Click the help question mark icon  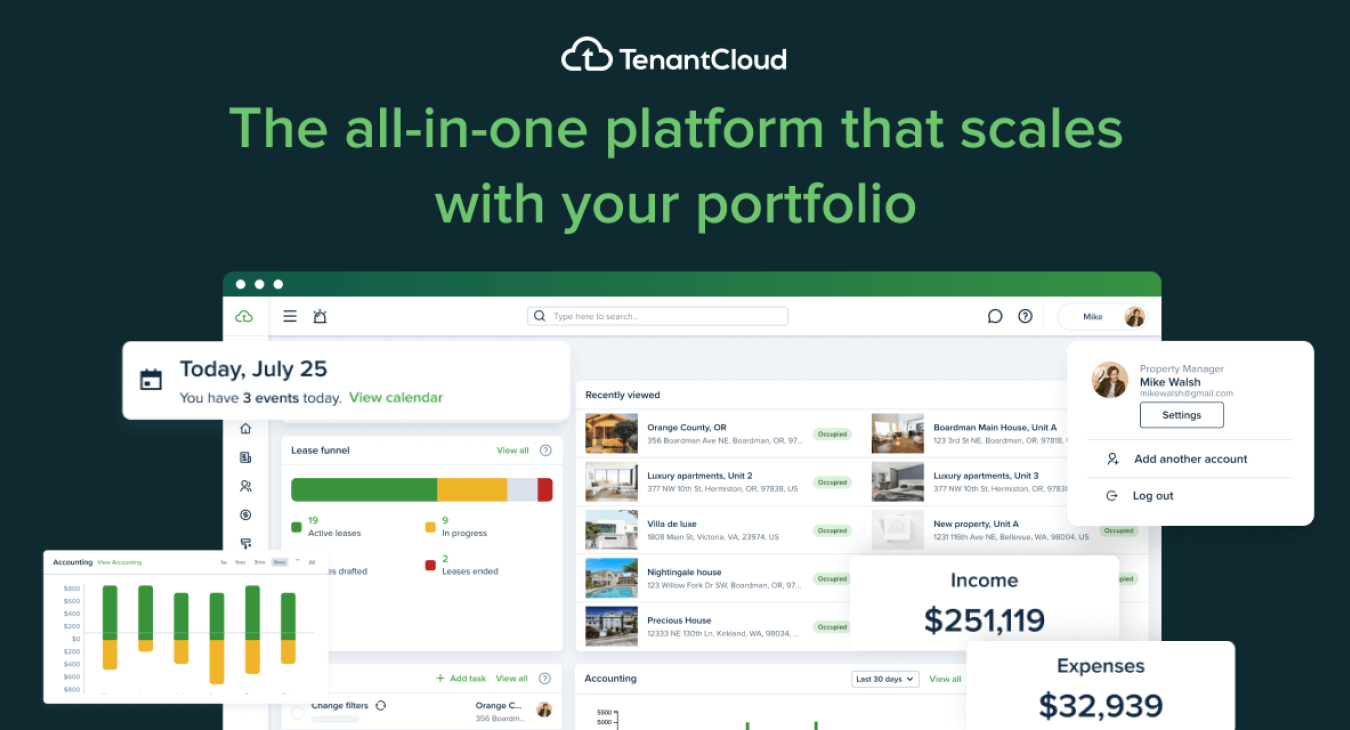pos(1025,316)
